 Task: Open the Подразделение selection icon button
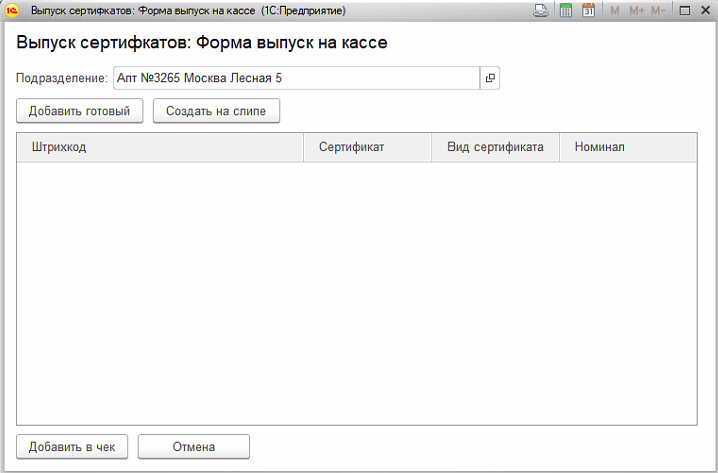point(490,78)
